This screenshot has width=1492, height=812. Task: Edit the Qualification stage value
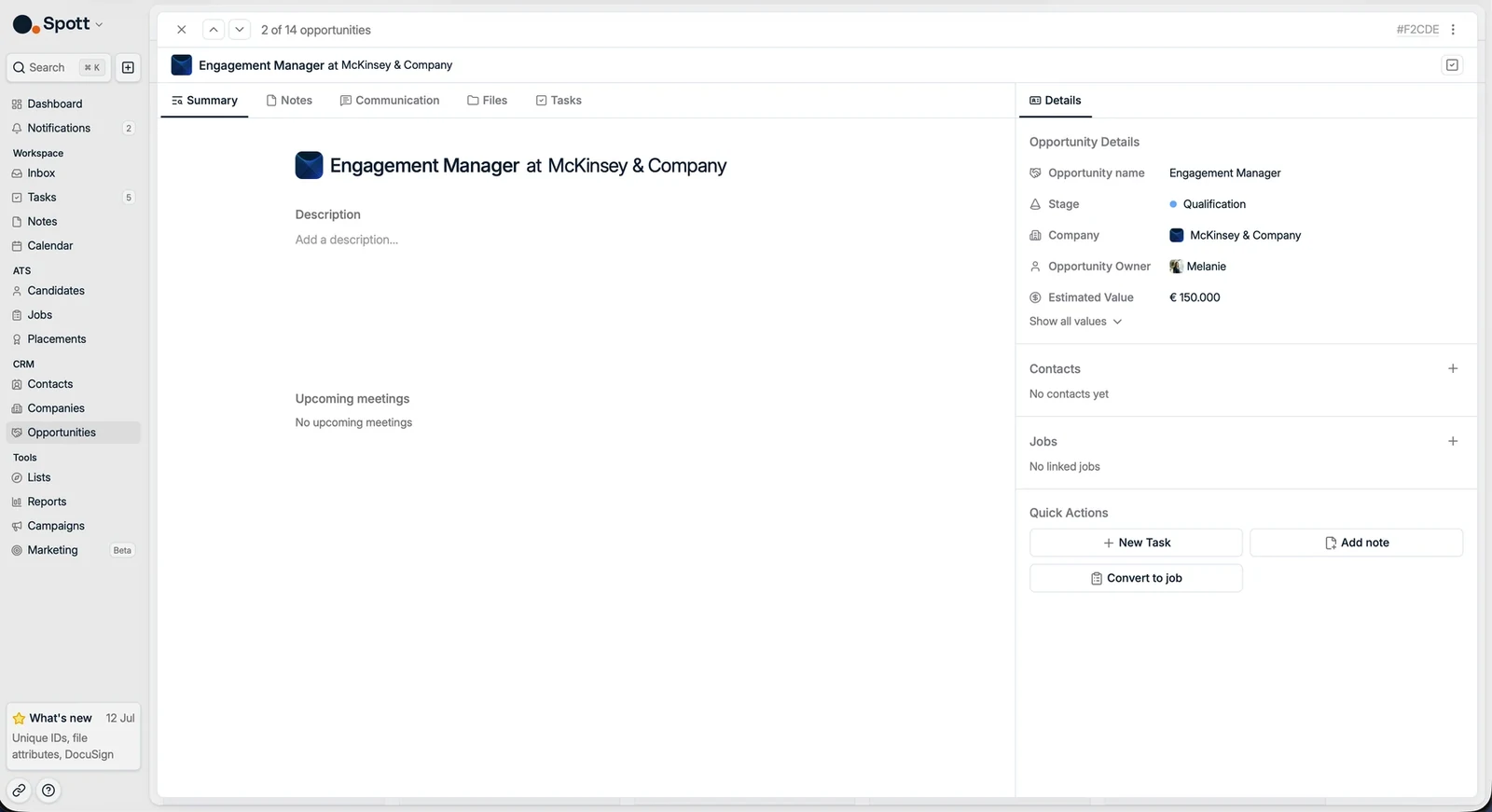1208,204
